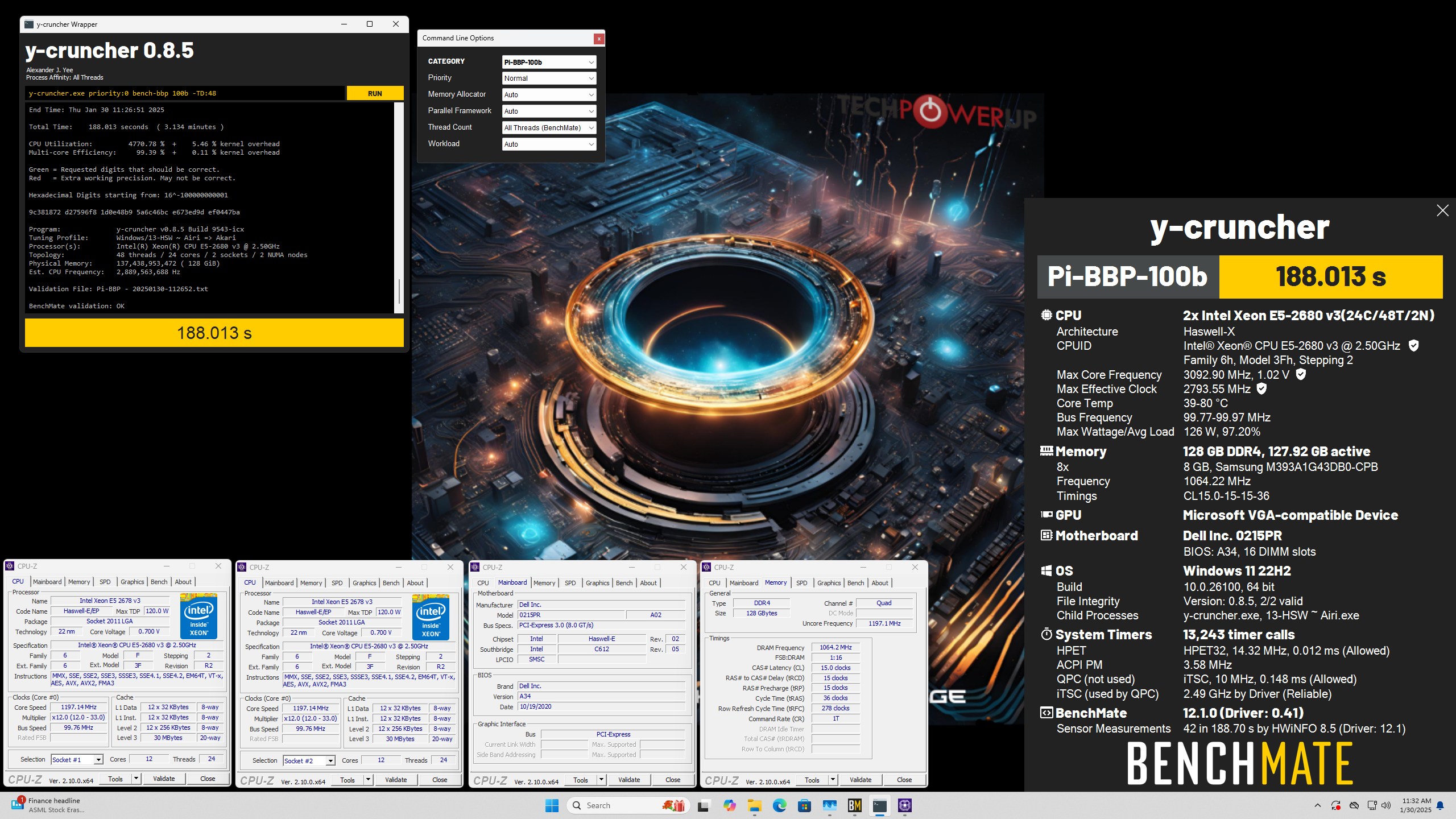Open File Explorer from the taskbar
The height and width of the screenshot is (819, 1456).
pyautogui.click(x=754, y=805)
